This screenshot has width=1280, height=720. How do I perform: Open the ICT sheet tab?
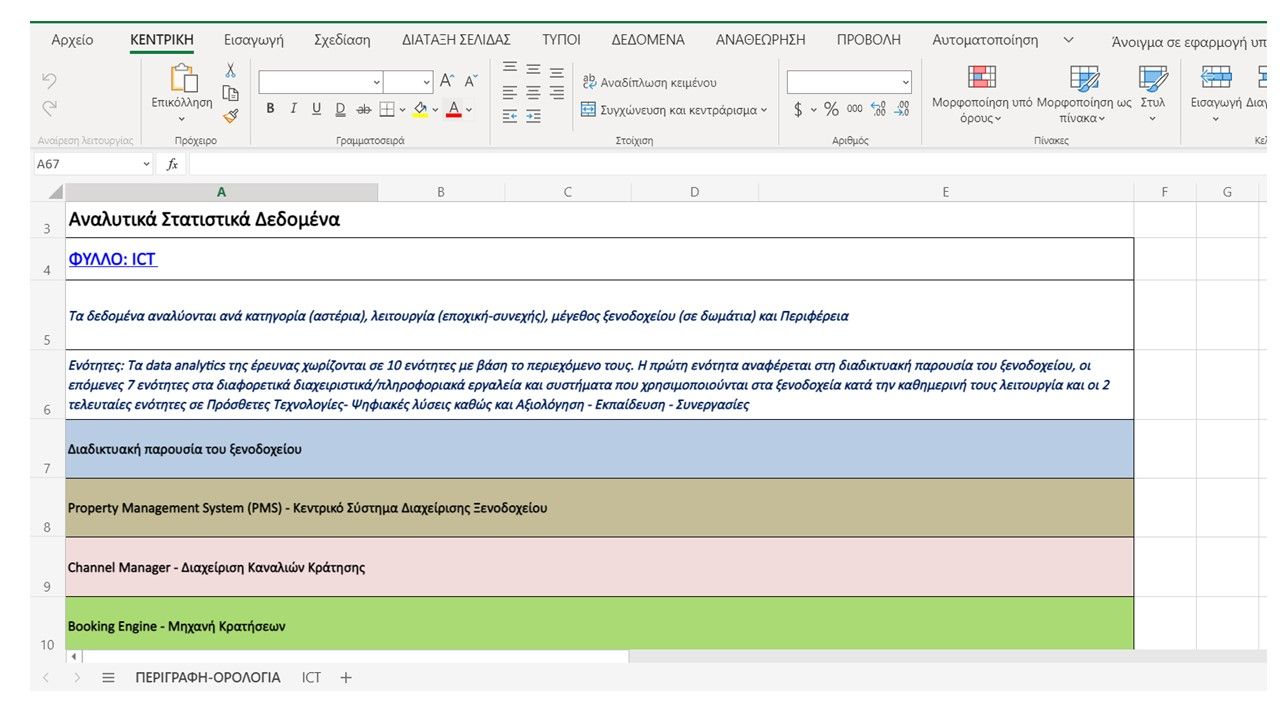[312, 678]
